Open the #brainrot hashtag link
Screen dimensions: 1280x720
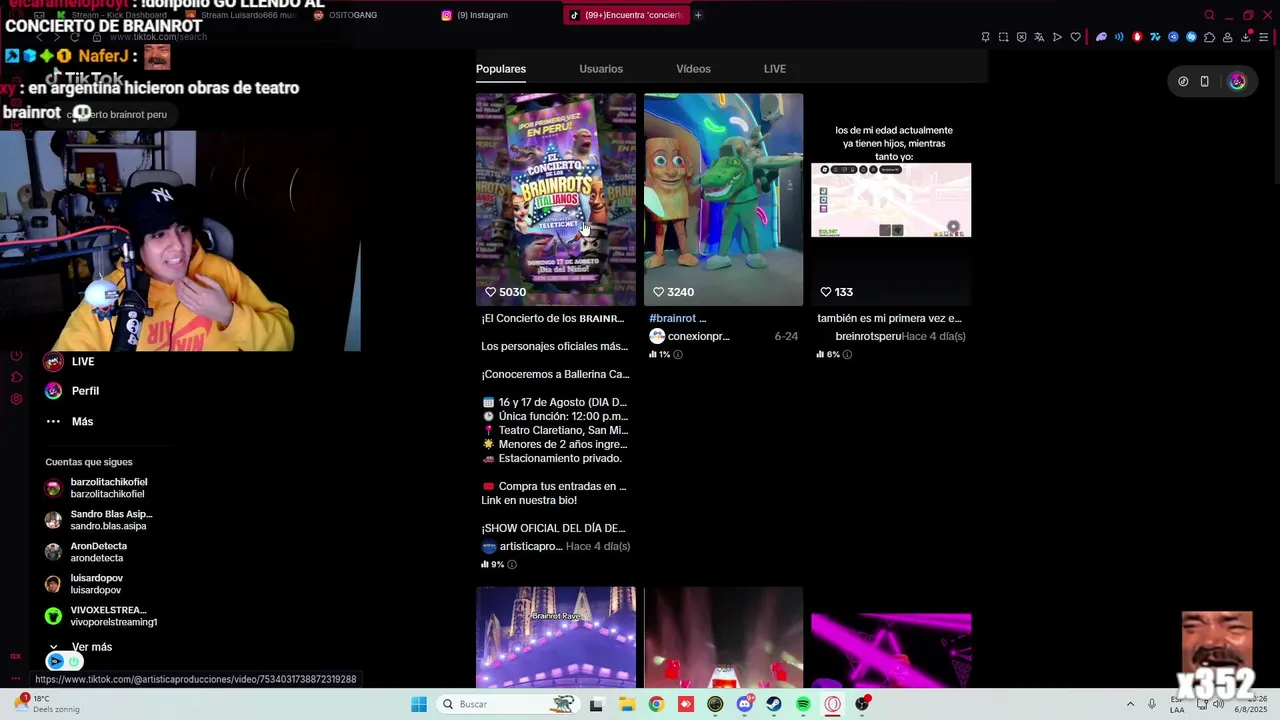(x=672, y=318)
